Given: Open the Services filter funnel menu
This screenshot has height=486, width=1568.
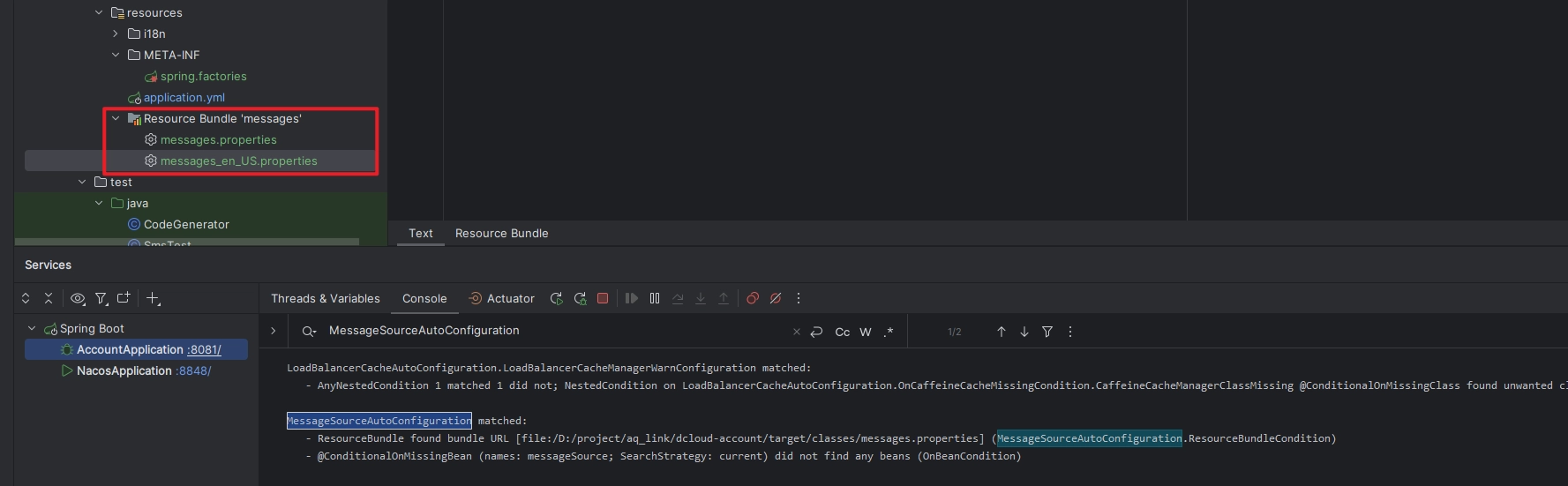Looking at the screenshot, I should pos(101,298).
